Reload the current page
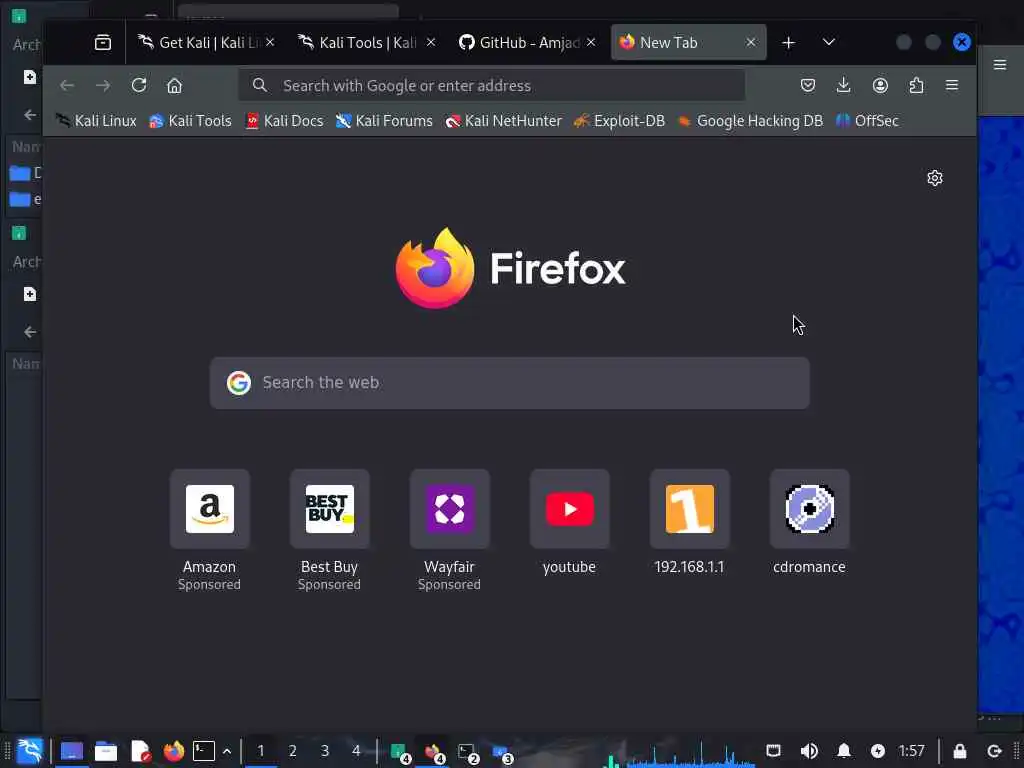The image size is (1024, 768). coord(138,86)
